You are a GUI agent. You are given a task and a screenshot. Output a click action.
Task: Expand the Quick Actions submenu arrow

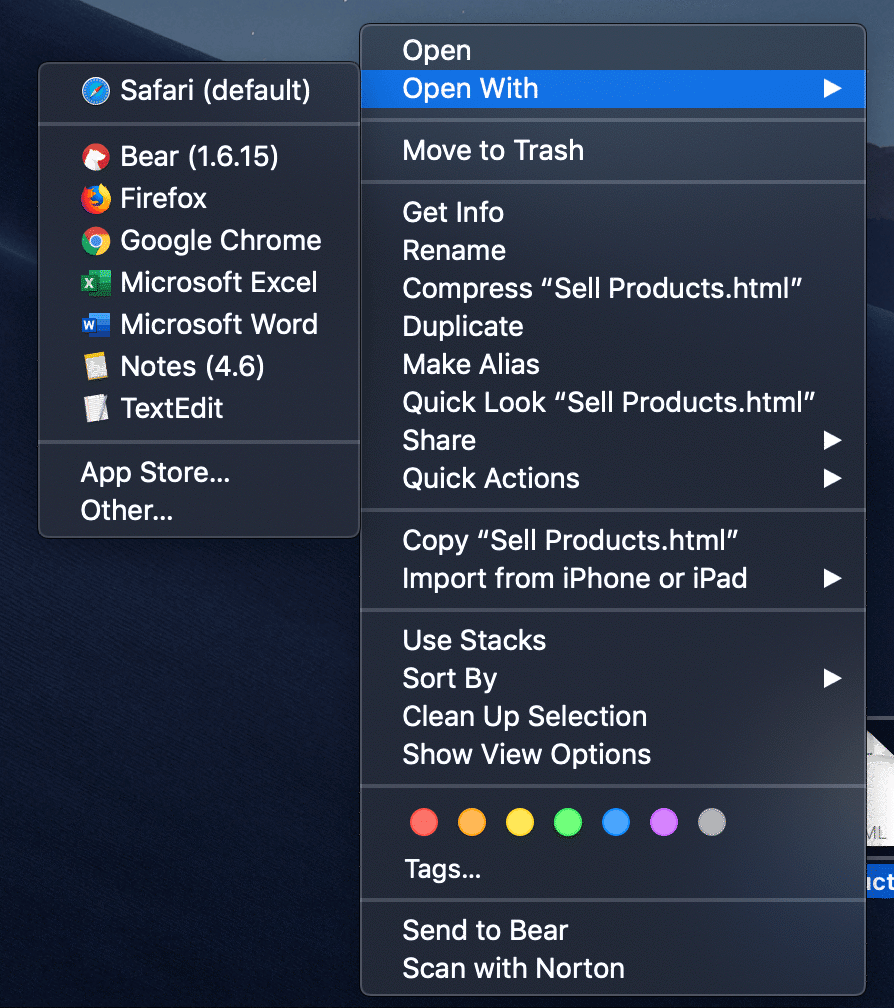[833, 478]
